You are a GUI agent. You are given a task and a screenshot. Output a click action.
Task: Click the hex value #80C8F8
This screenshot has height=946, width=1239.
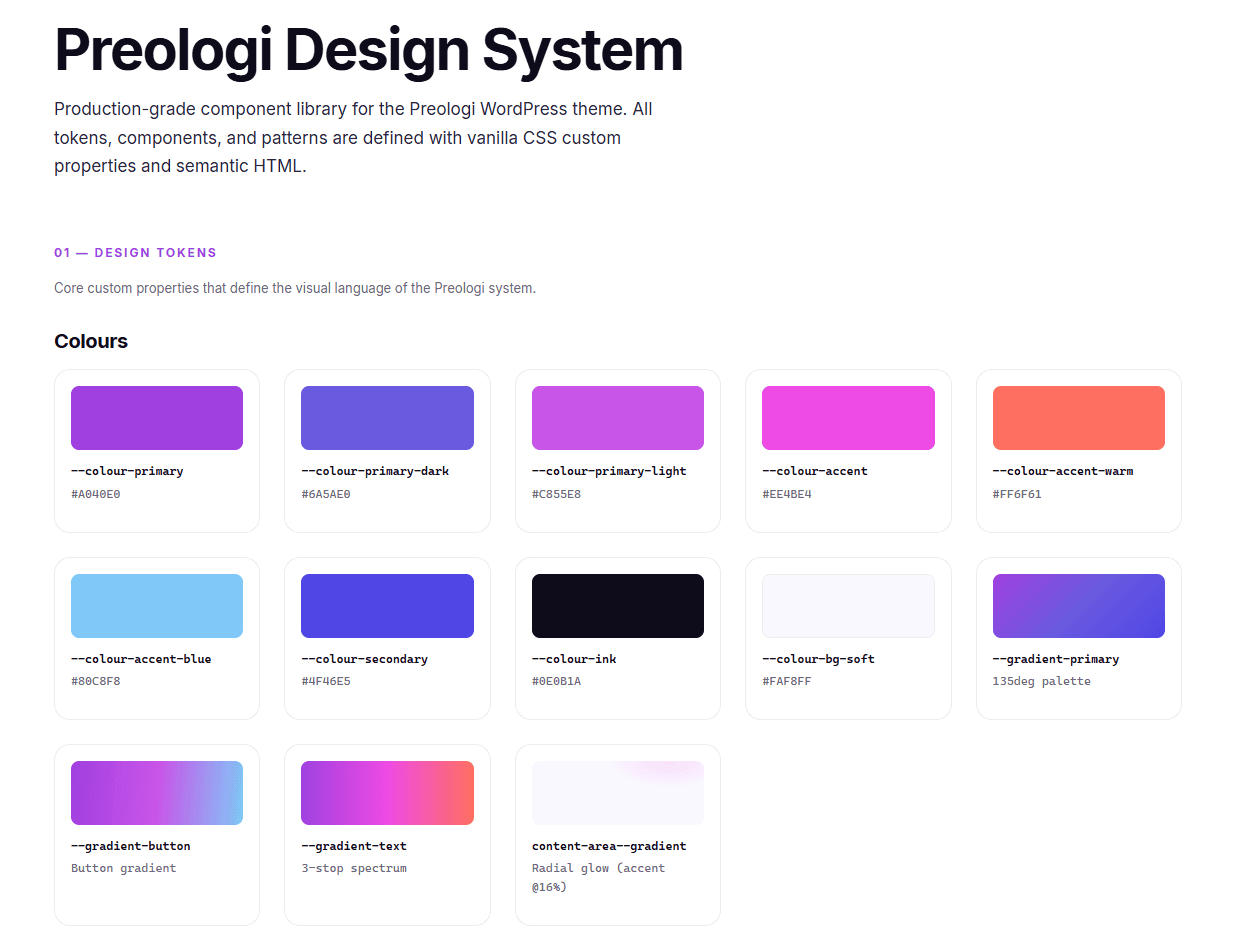tap(96, 682)
